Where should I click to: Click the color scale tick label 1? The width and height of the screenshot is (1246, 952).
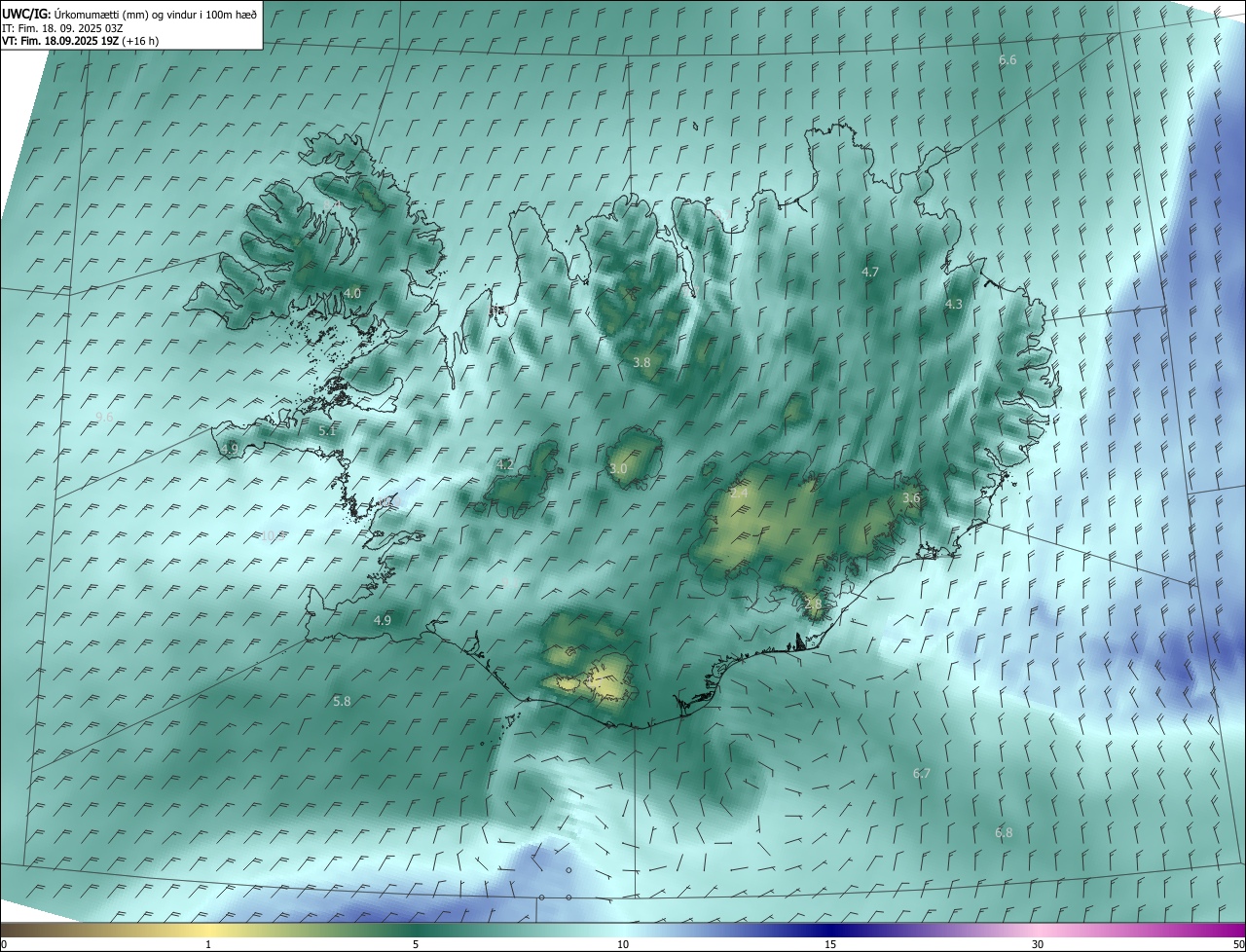pos(208,944)
